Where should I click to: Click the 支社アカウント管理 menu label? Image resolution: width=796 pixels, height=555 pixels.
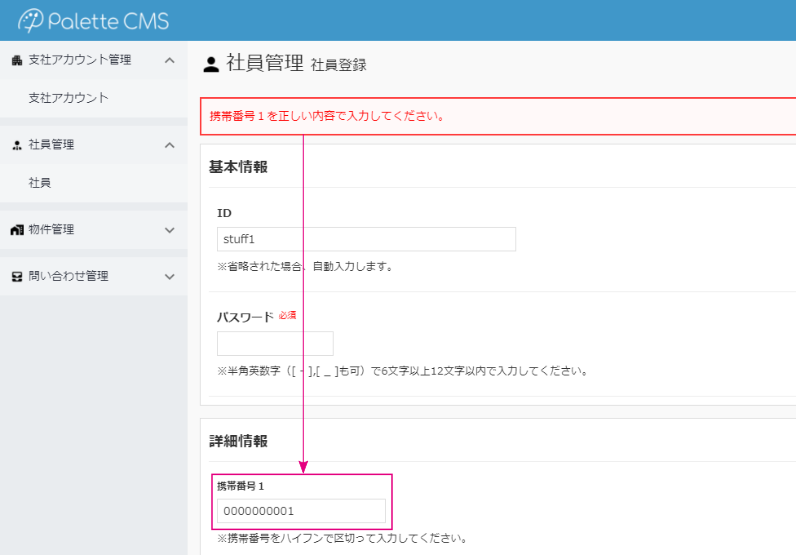tap(79, 60)
